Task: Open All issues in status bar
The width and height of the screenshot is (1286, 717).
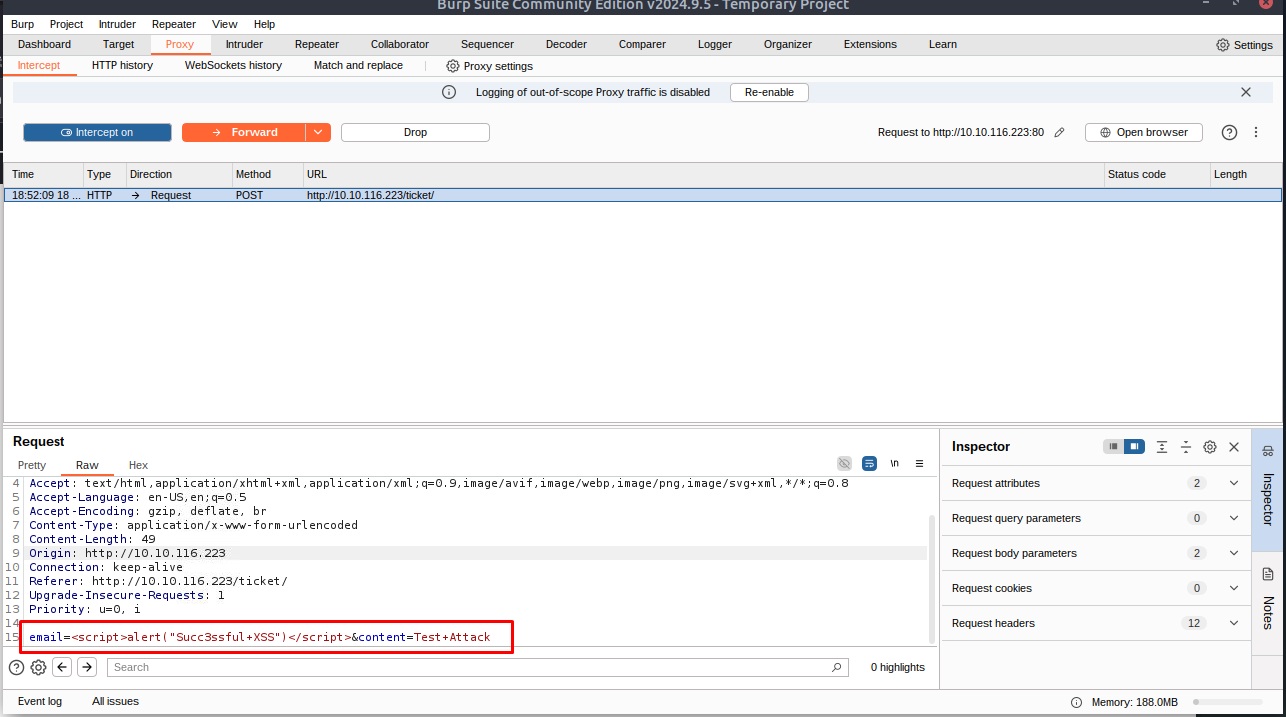Action: coord(115,702)
